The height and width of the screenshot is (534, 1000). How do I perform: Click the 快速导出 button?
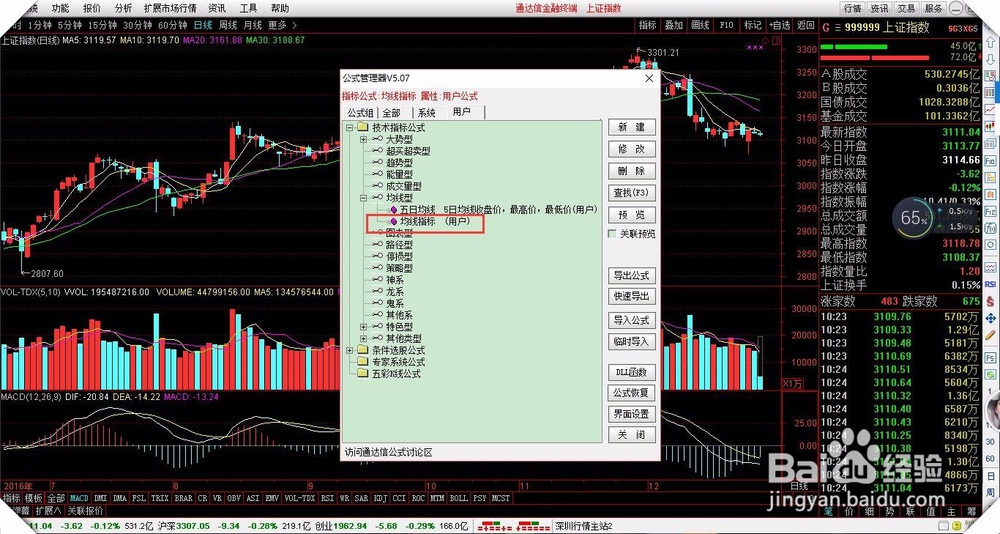coord(632,296)
